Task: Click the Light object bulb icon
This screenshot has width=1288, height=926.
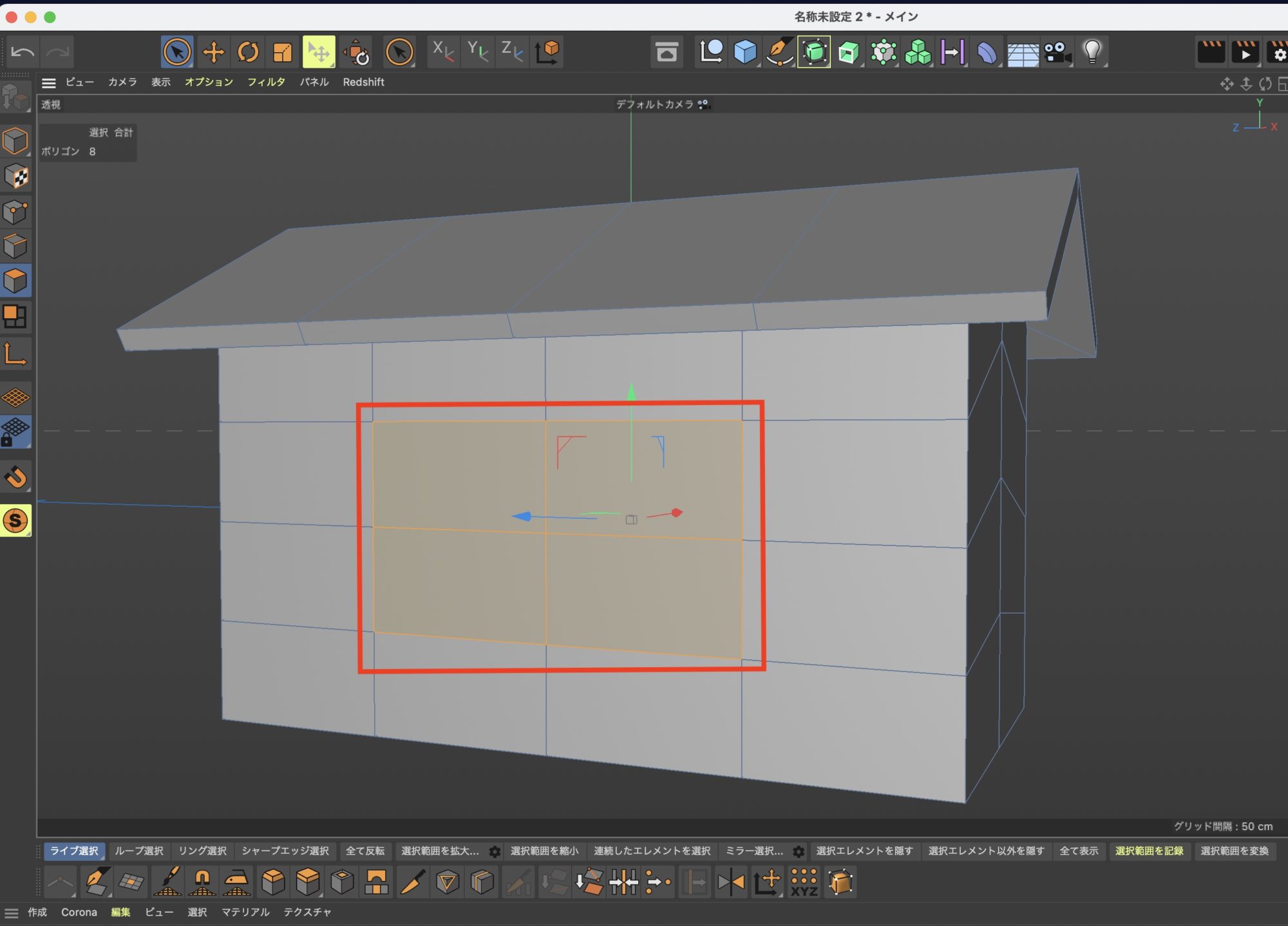Action: [1092, 52]
